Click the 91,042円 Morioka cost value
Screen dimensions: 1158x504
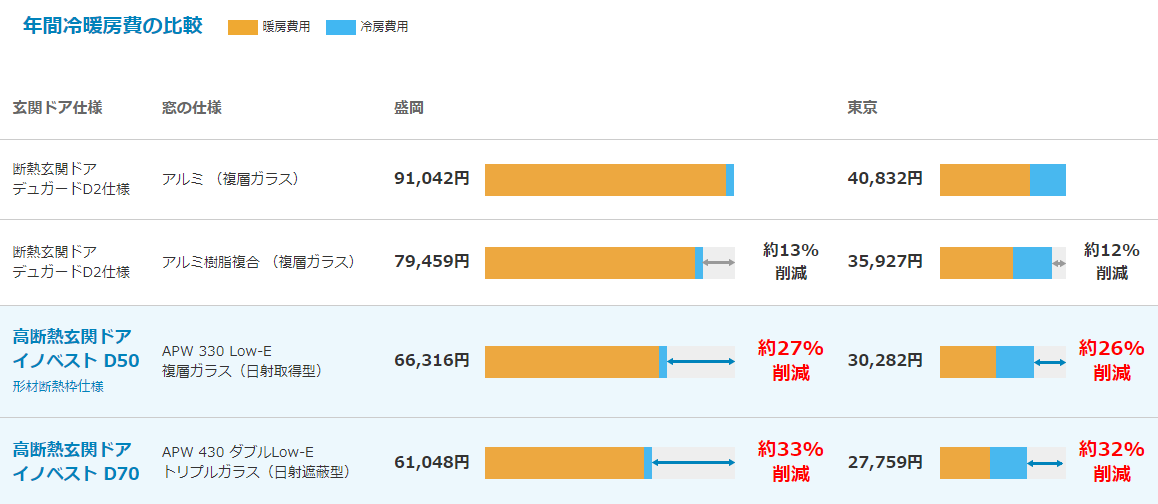(431, 179)
